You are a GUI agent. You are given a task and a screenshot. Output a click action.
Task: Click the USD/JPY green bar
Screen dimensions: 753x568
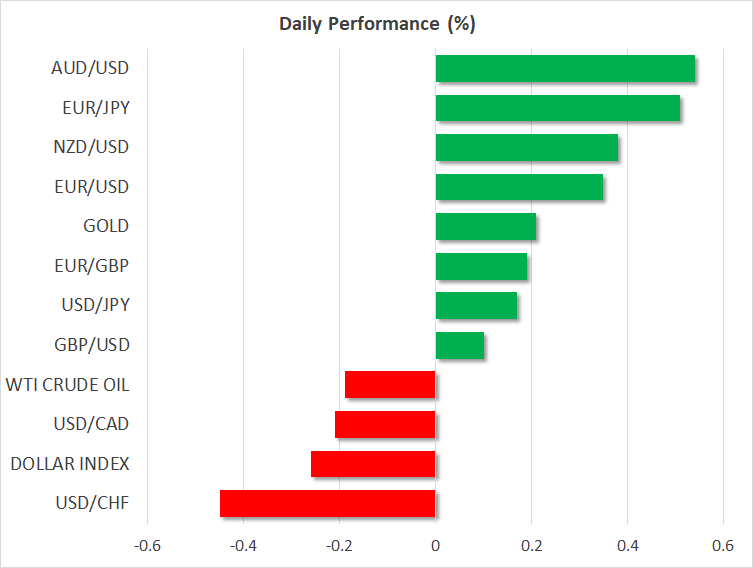pyautogui.click(x=476, y=306)
